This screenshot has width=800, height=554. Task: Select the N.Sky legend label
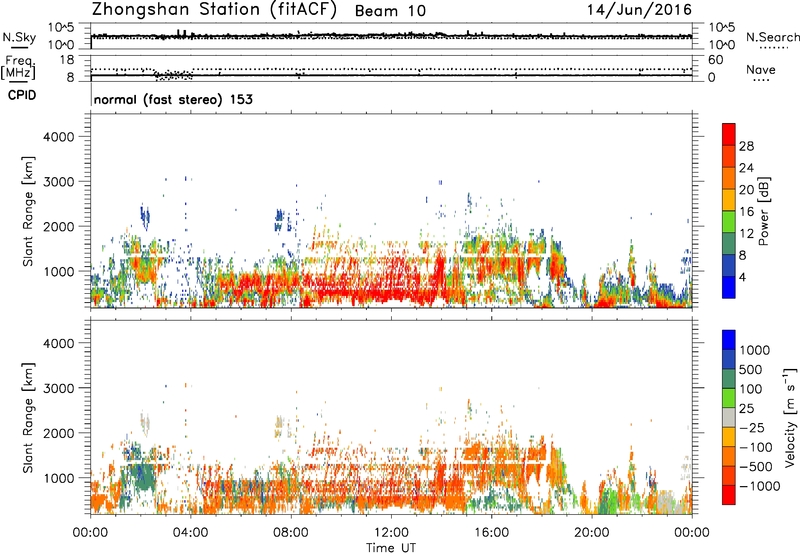click(x=19, y=37)
